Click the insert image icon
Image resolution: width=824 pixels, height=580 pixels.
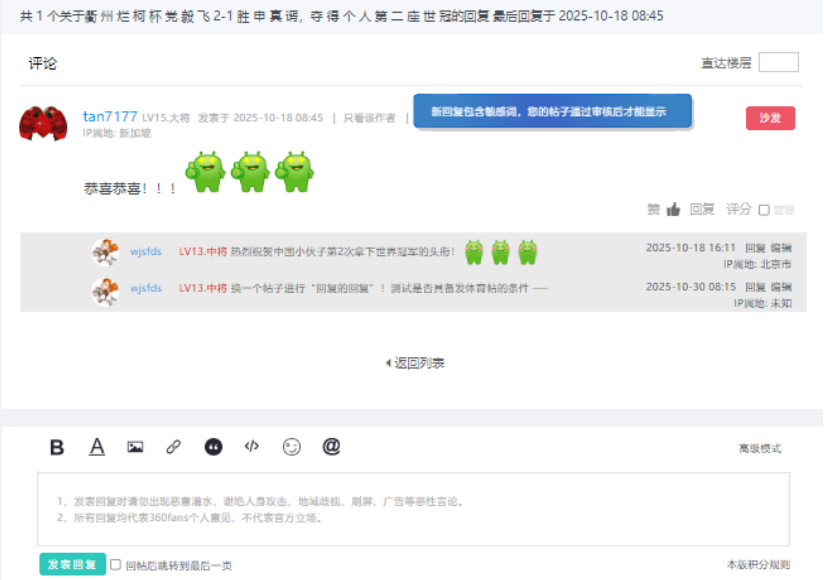pos(135,447)
